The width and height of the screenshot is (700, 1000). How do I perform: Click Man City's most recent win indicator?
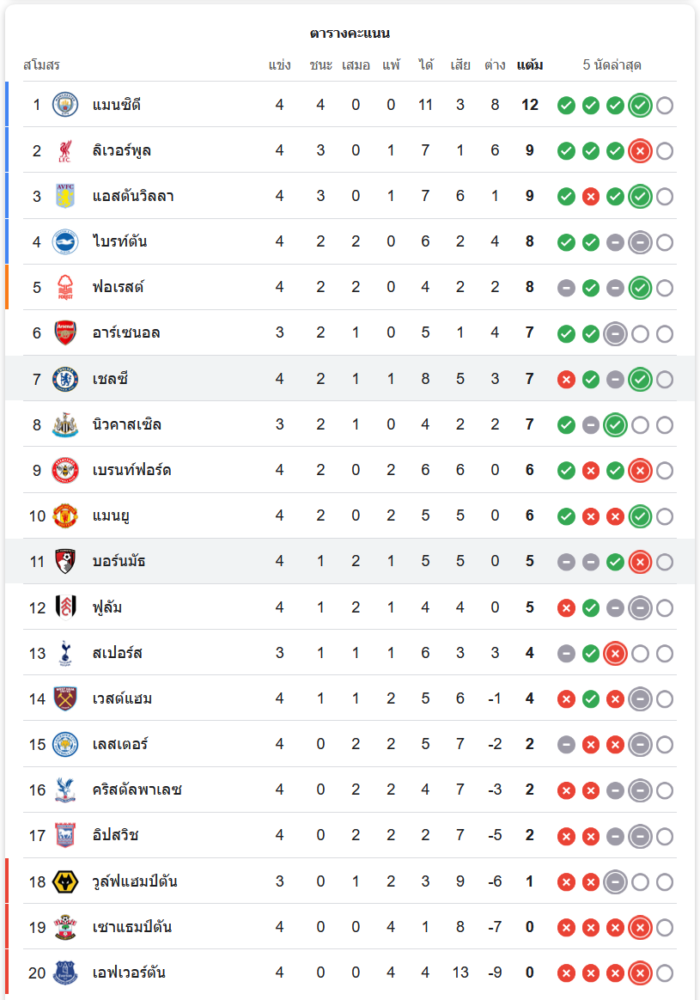640,105
